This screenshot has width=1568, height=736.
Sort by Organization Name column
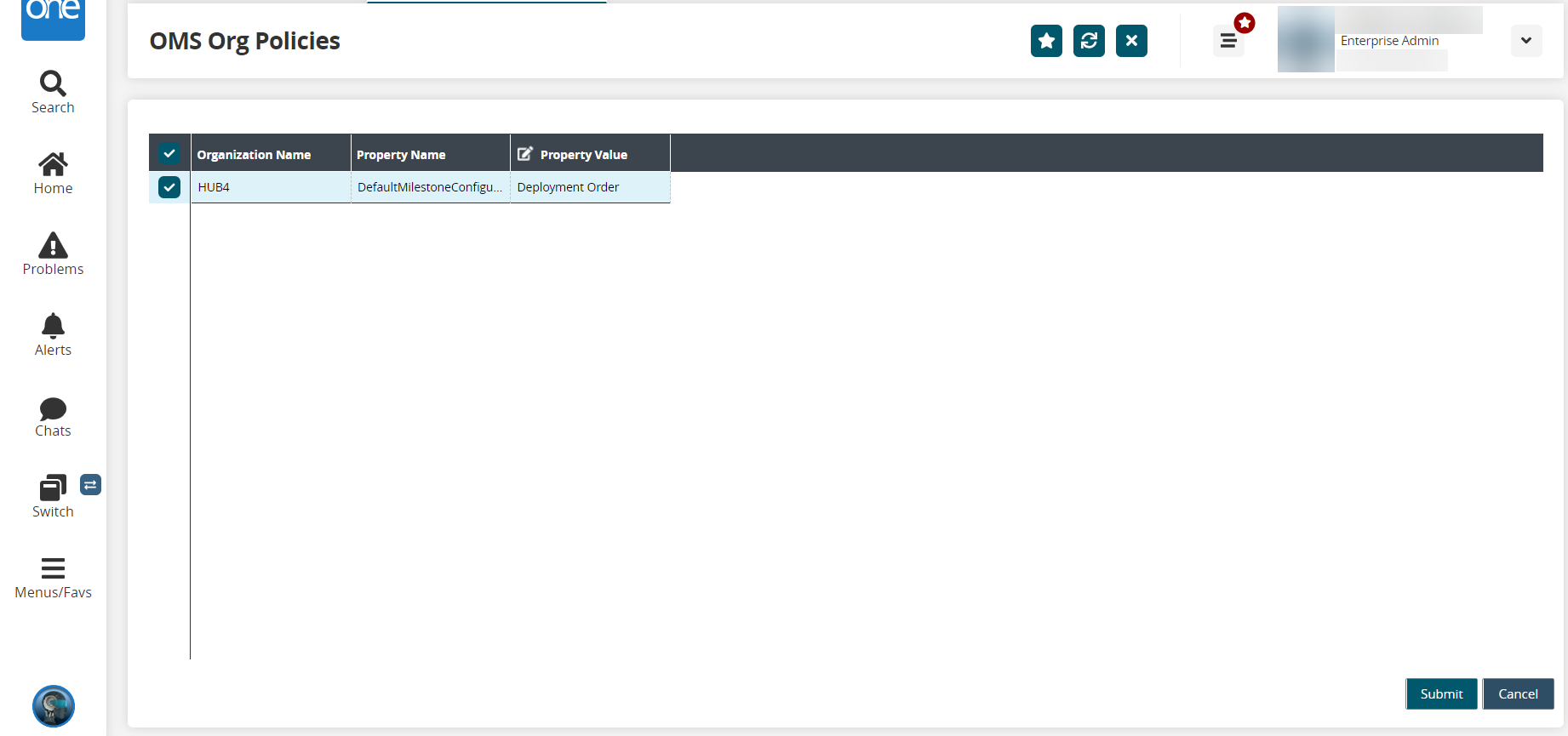[x=271, y=154]
